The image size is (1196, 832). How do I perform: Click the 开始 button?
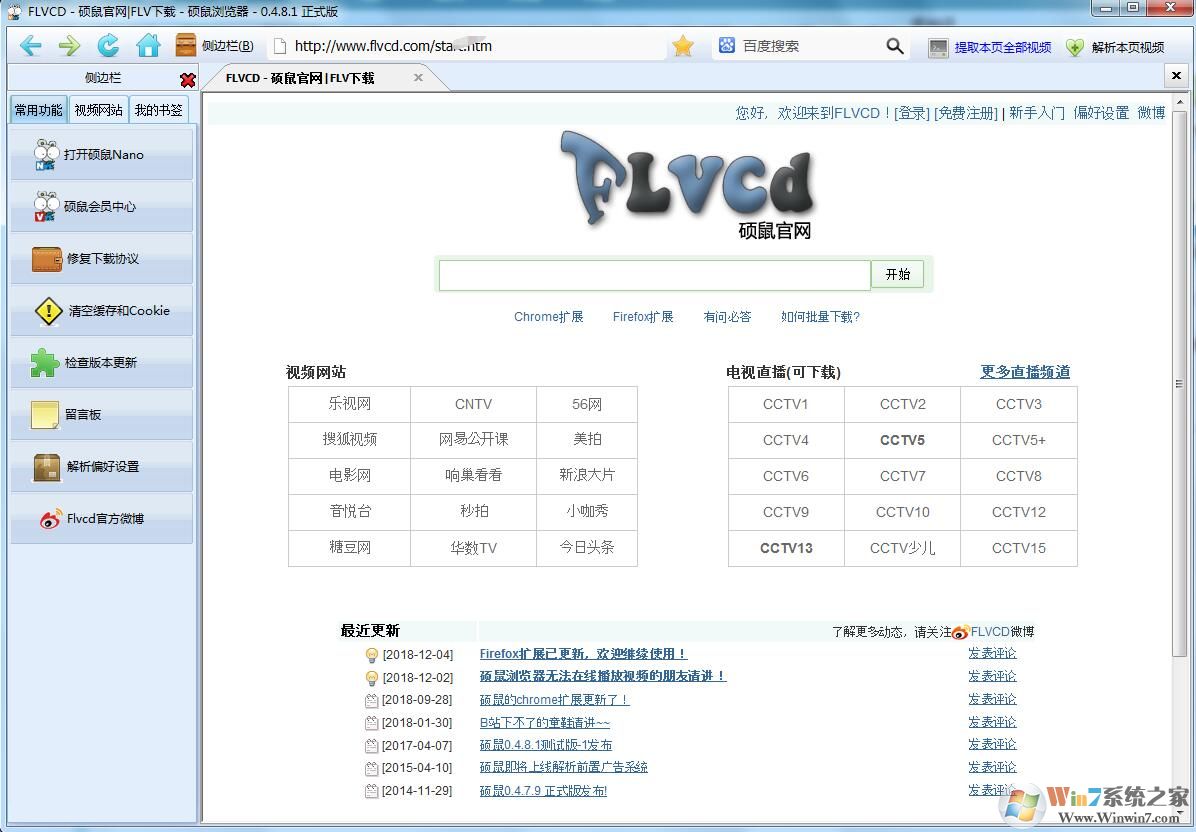897,275
